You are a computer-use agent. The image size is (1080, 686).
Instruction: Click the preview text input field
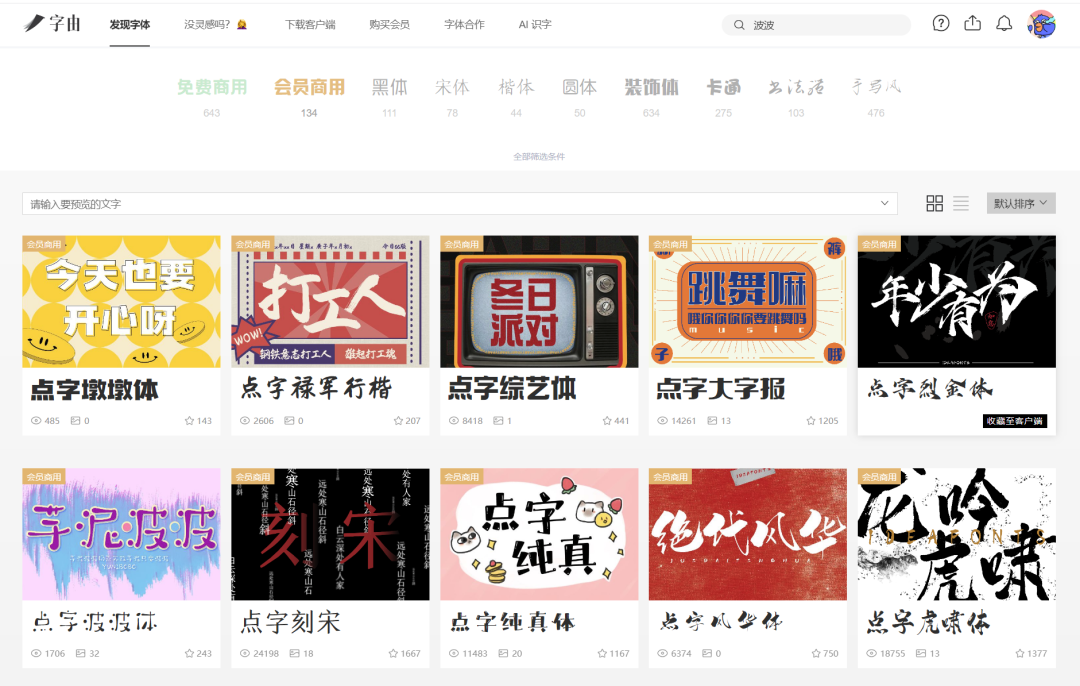[450, 204]
